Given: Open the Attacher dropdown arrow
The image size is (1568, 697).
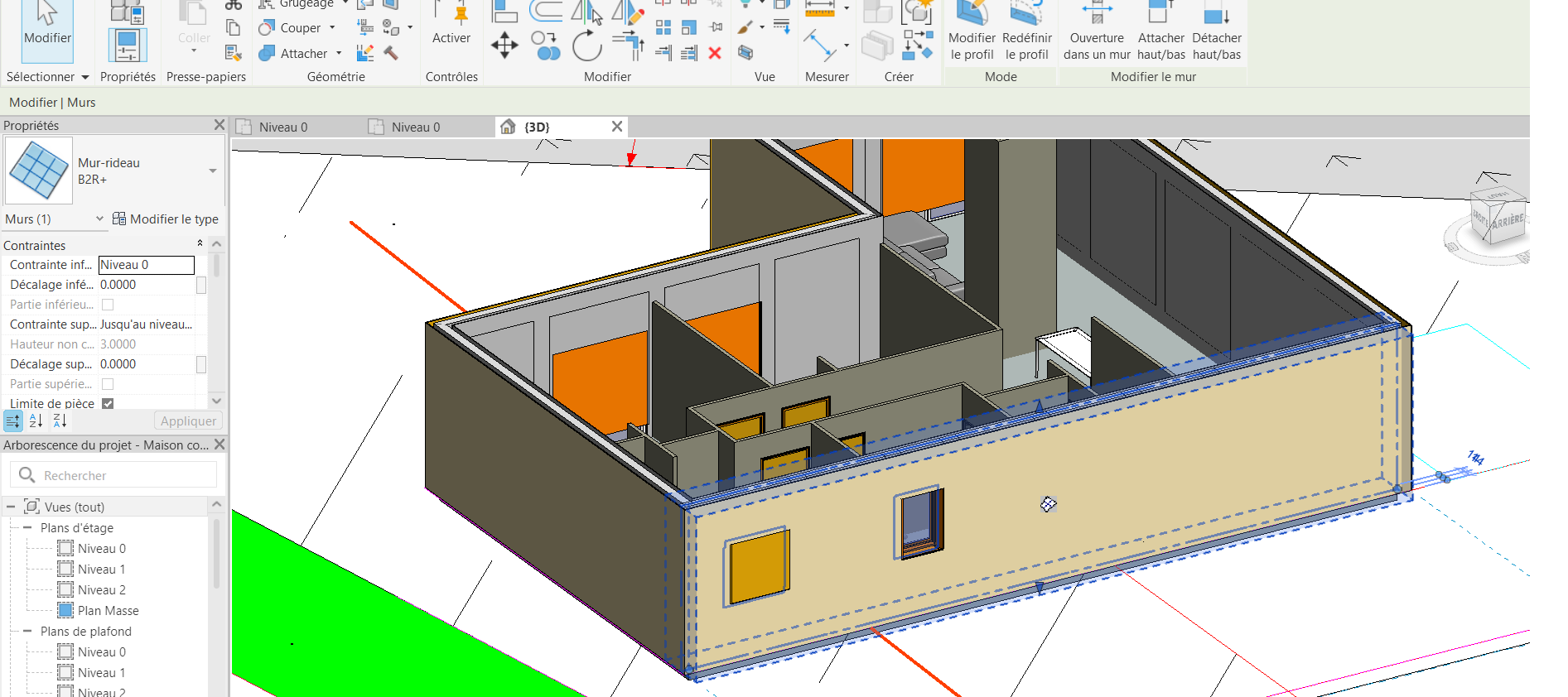Looking at the screenshot, I should click(339, 54).
